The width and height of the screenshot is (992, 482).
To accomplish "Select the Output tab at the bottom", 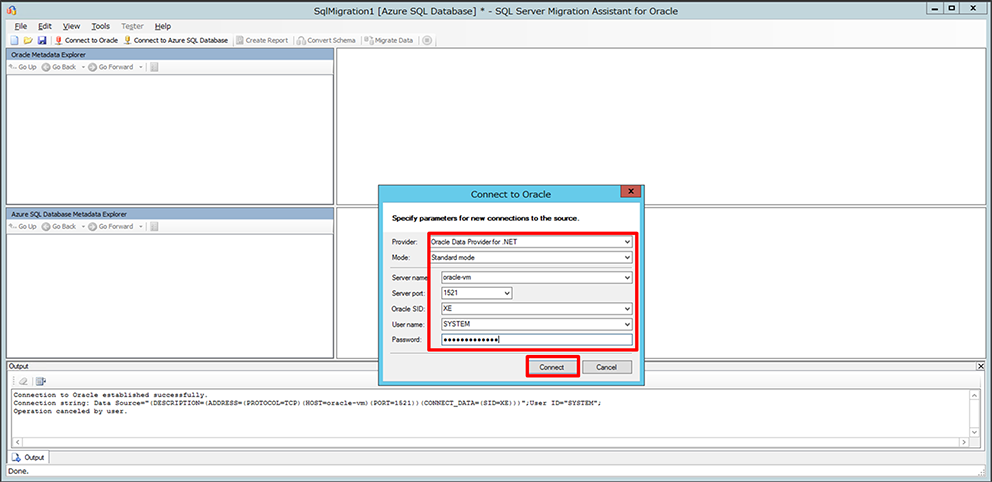I will click(x=28, y=457).
